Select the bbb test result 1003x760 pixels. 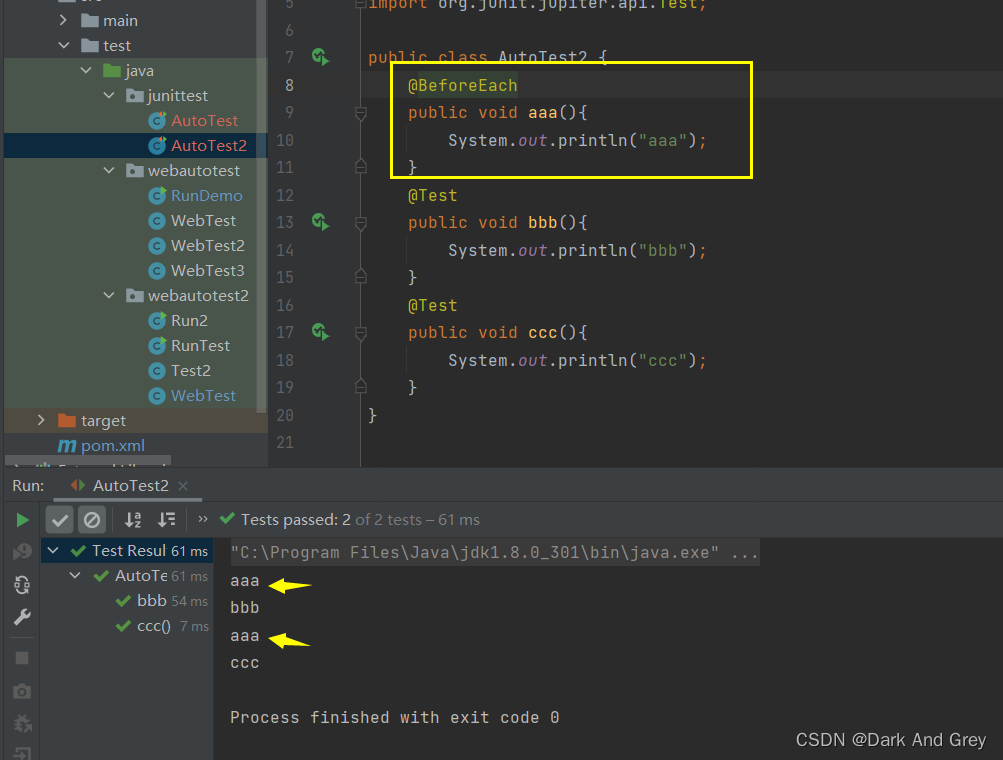[x=152, y=600]
